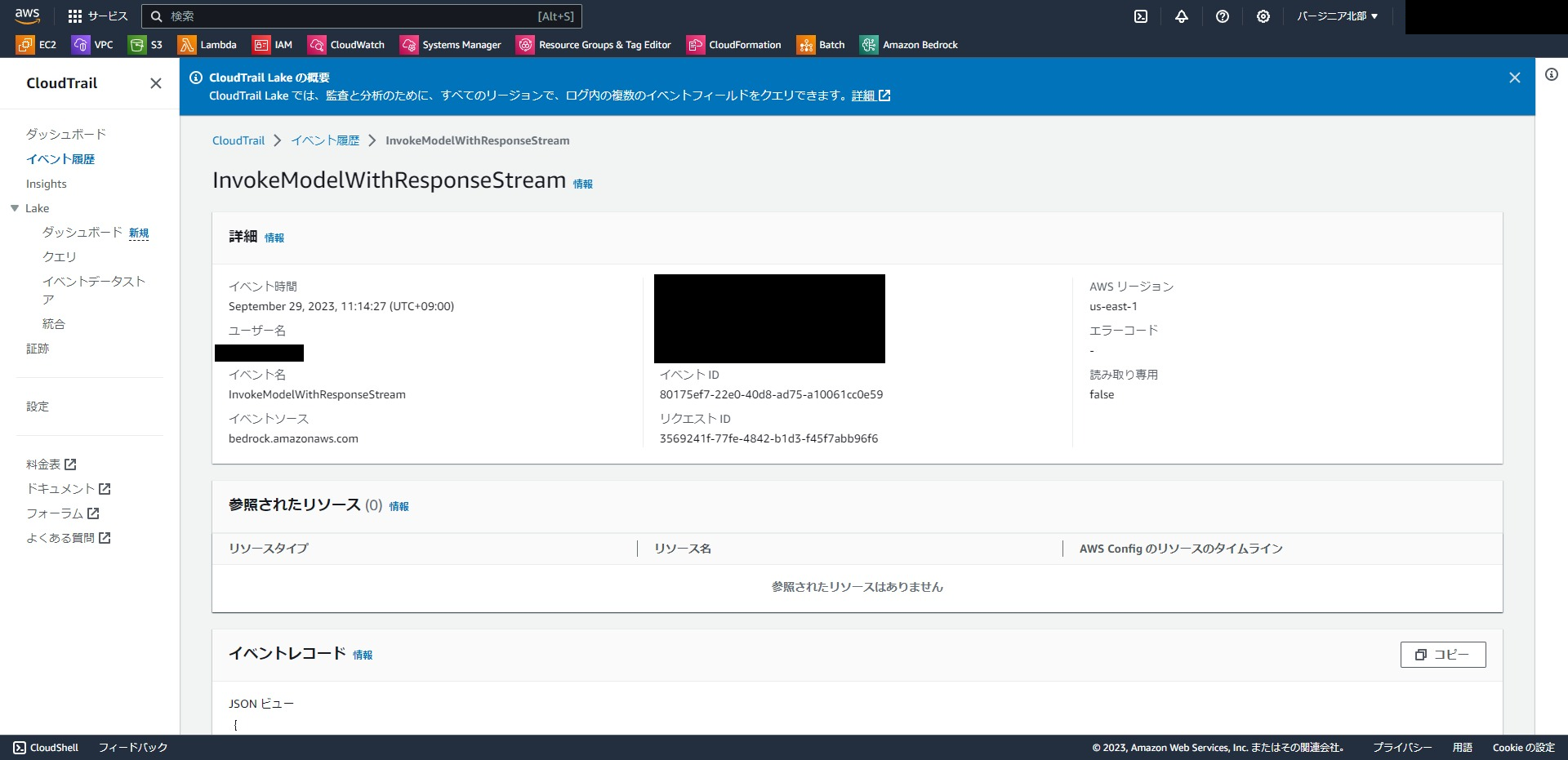Click the CloudTrail breadcrumb link
This screenshot has height=760, width=1568.
pyautogui.click(x=238, y=140)
